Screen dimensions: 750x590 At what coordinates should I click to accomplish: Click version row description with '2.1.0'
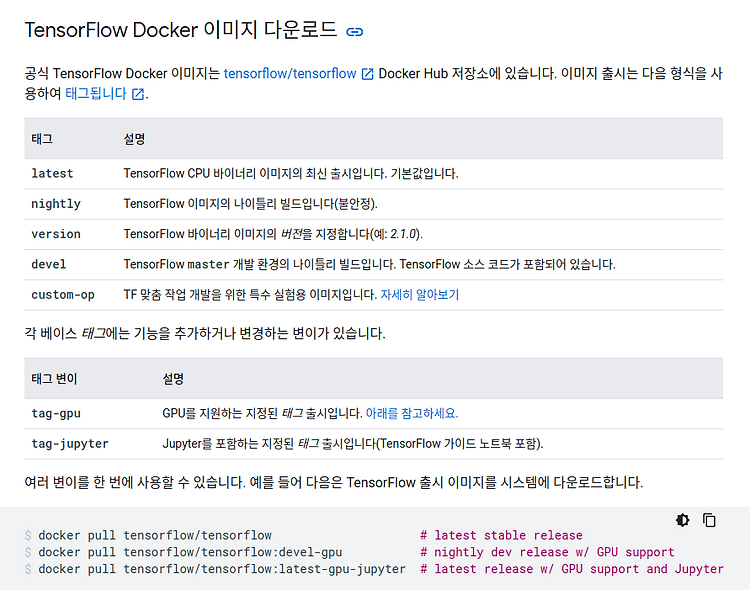pos(273,234)
